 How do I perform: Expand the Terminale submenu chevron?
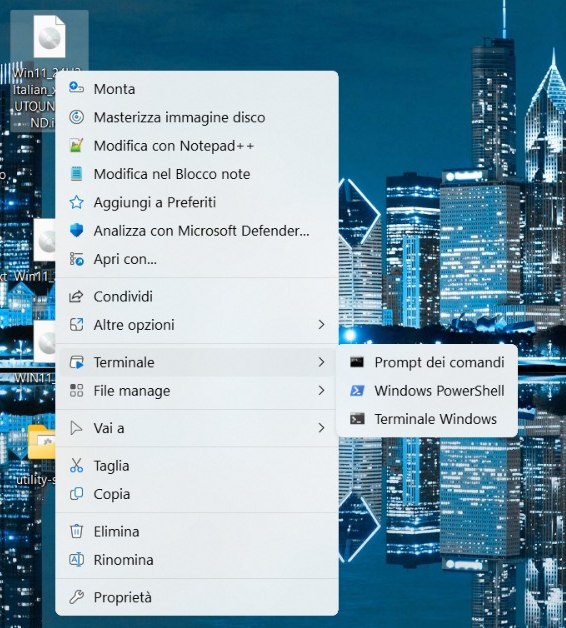pyautogui.click(x=321, y=362)
